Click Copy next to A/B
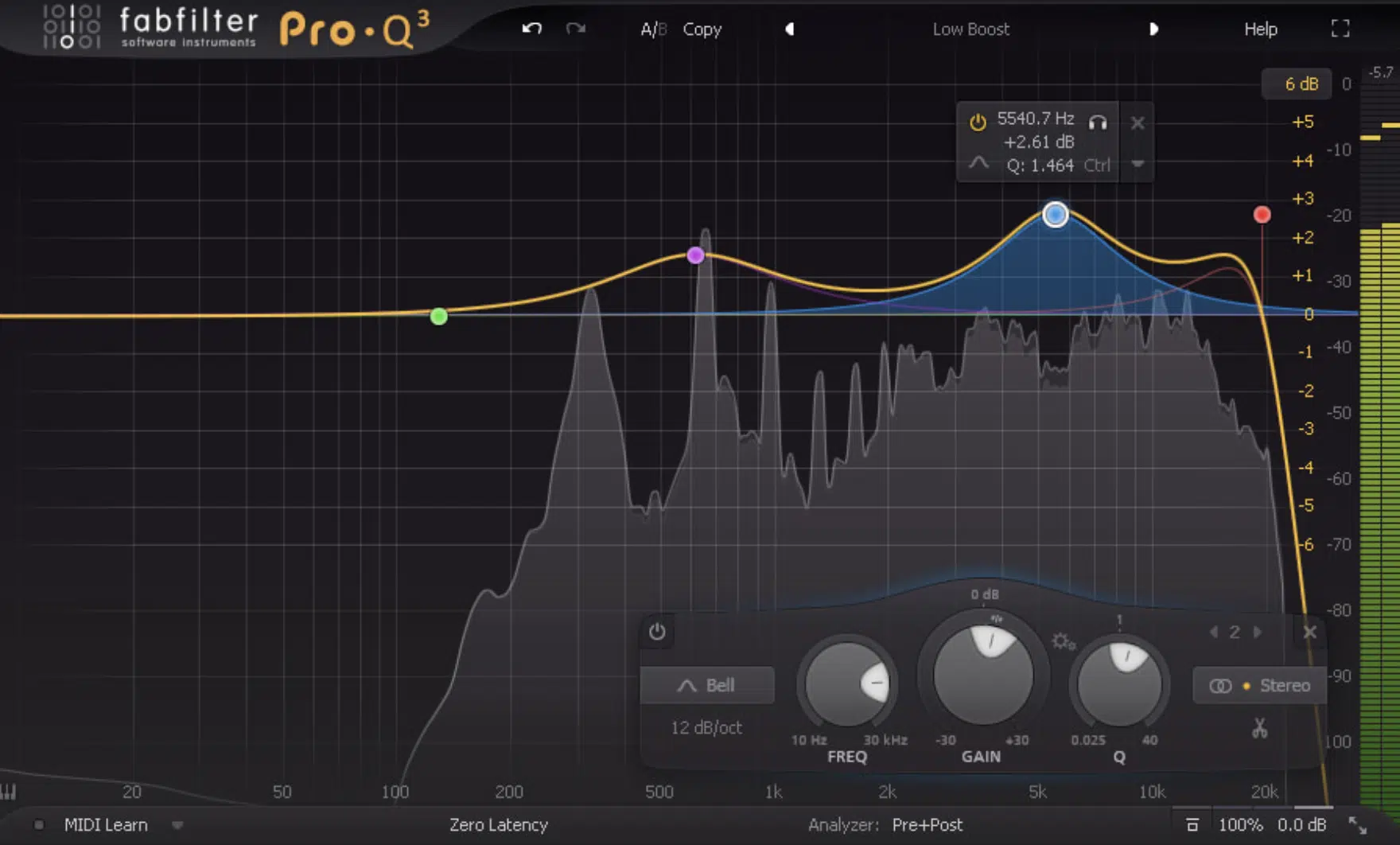The width and height of the screenshot is (1400, 845). click(x=702, y=29)
